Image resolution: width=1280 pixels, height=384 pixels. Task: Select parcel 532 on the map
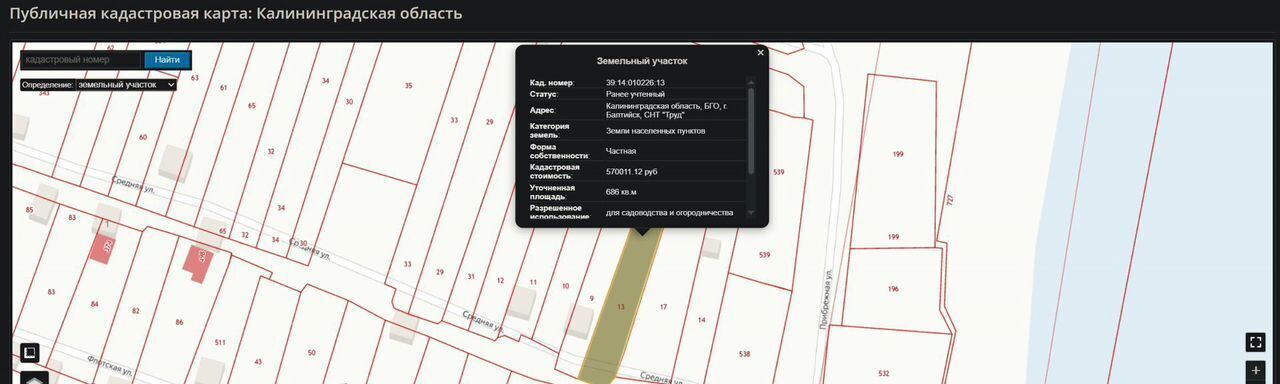[884, 373]
